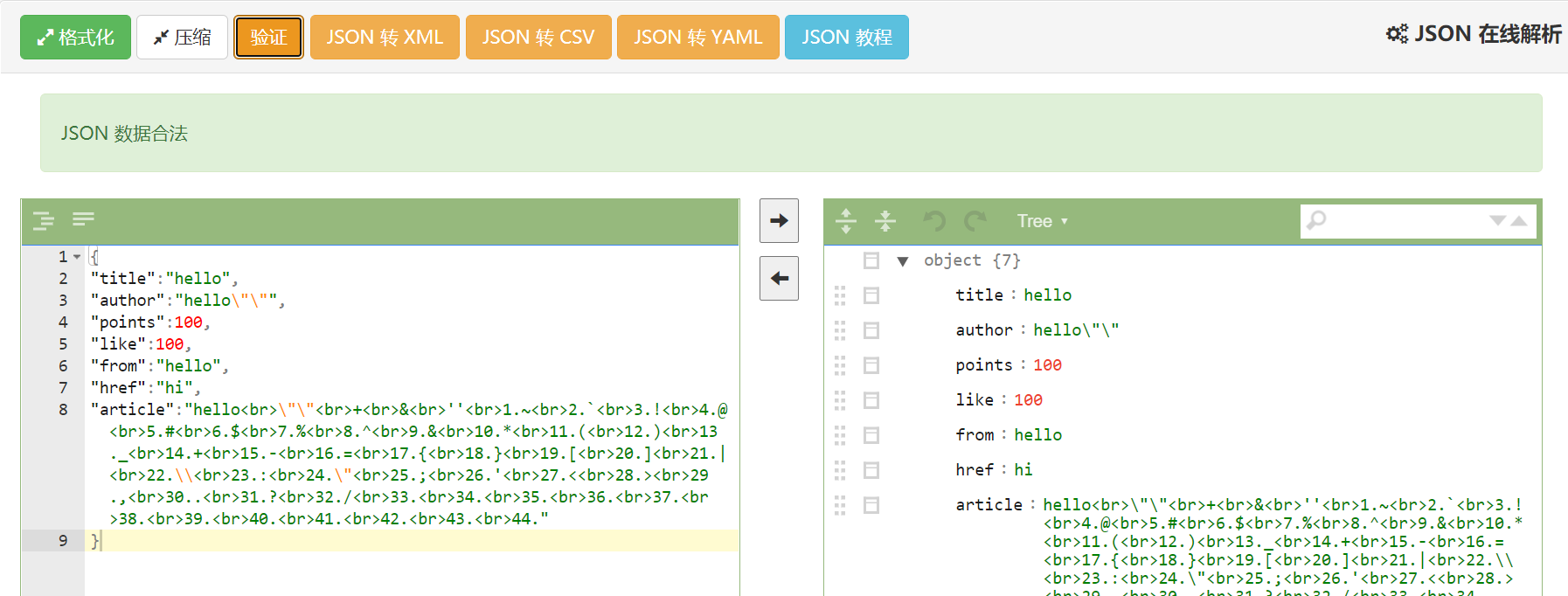Open action menu for href row
This screenshot has width=1568, height=596.
point(871,470)
